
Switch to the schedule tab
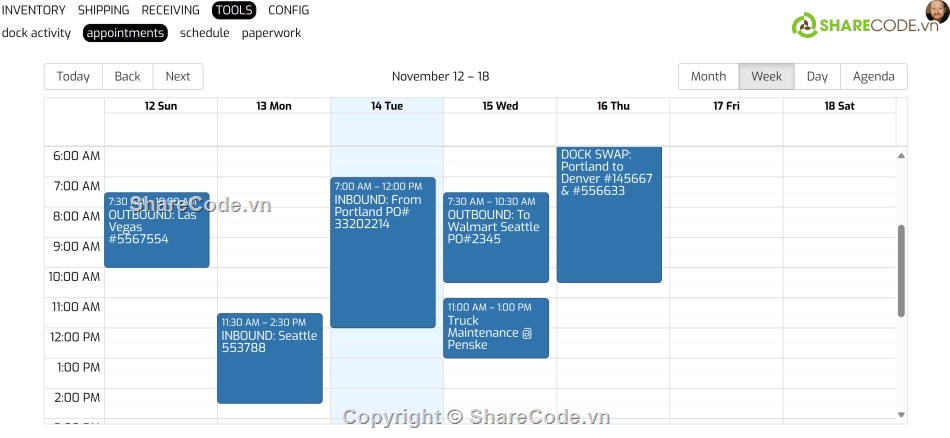(x=204, y=33)
